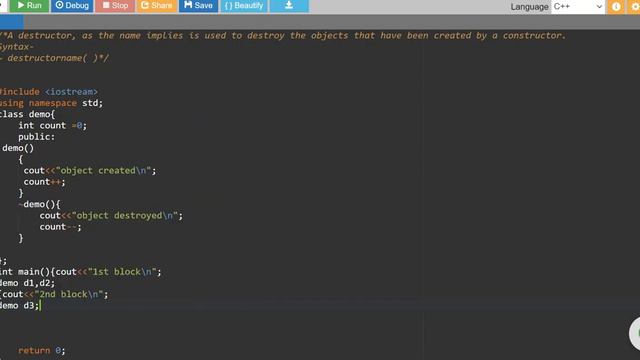Click the comment starting 'A destructor, as the name'

coord(283,36)
